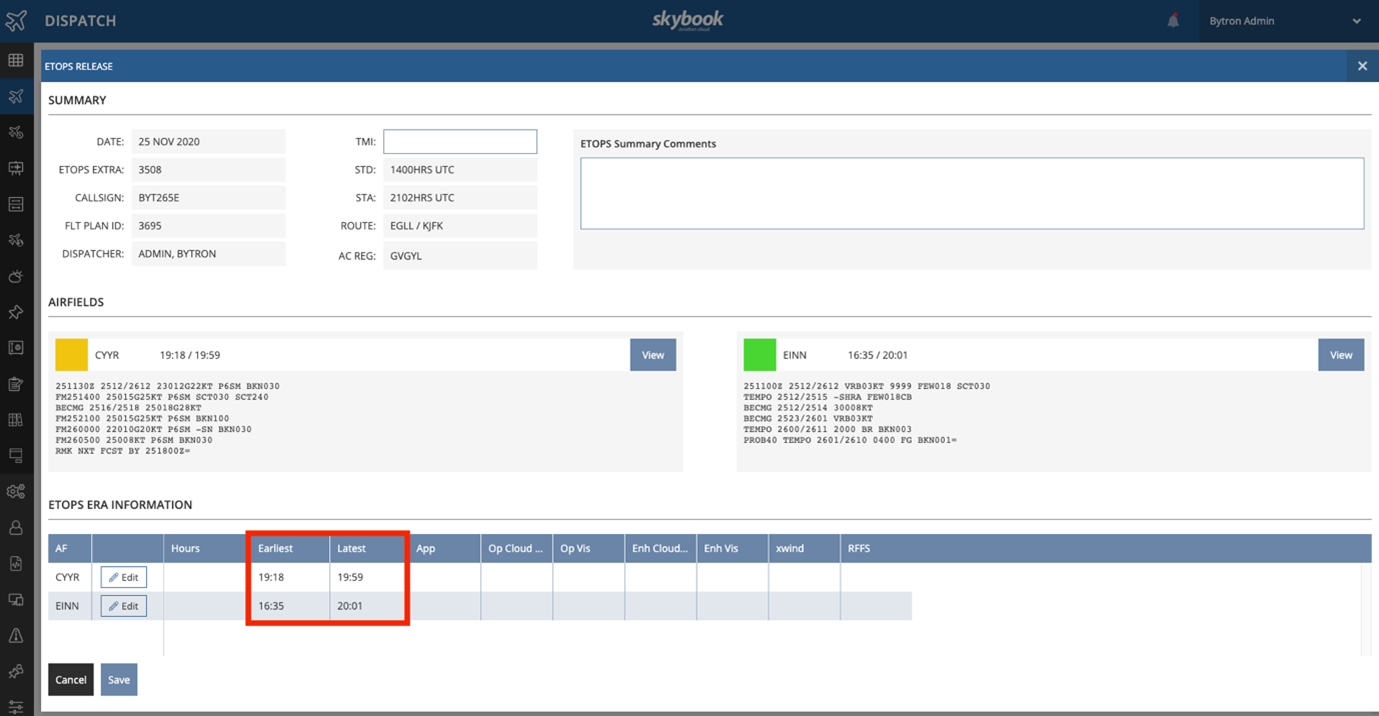Image resolution: width=1379 pixels, height=716 pixels.
Task: Click the Enh Cloud column header
Action: (x=660, y=548)
